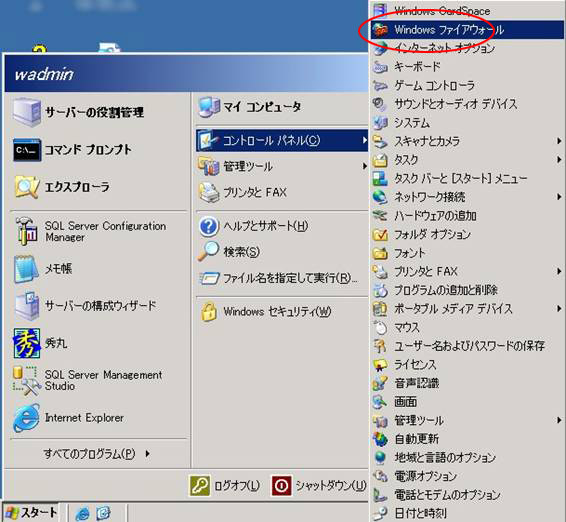Select 地域と言語のオプション entry

[467, 458]
